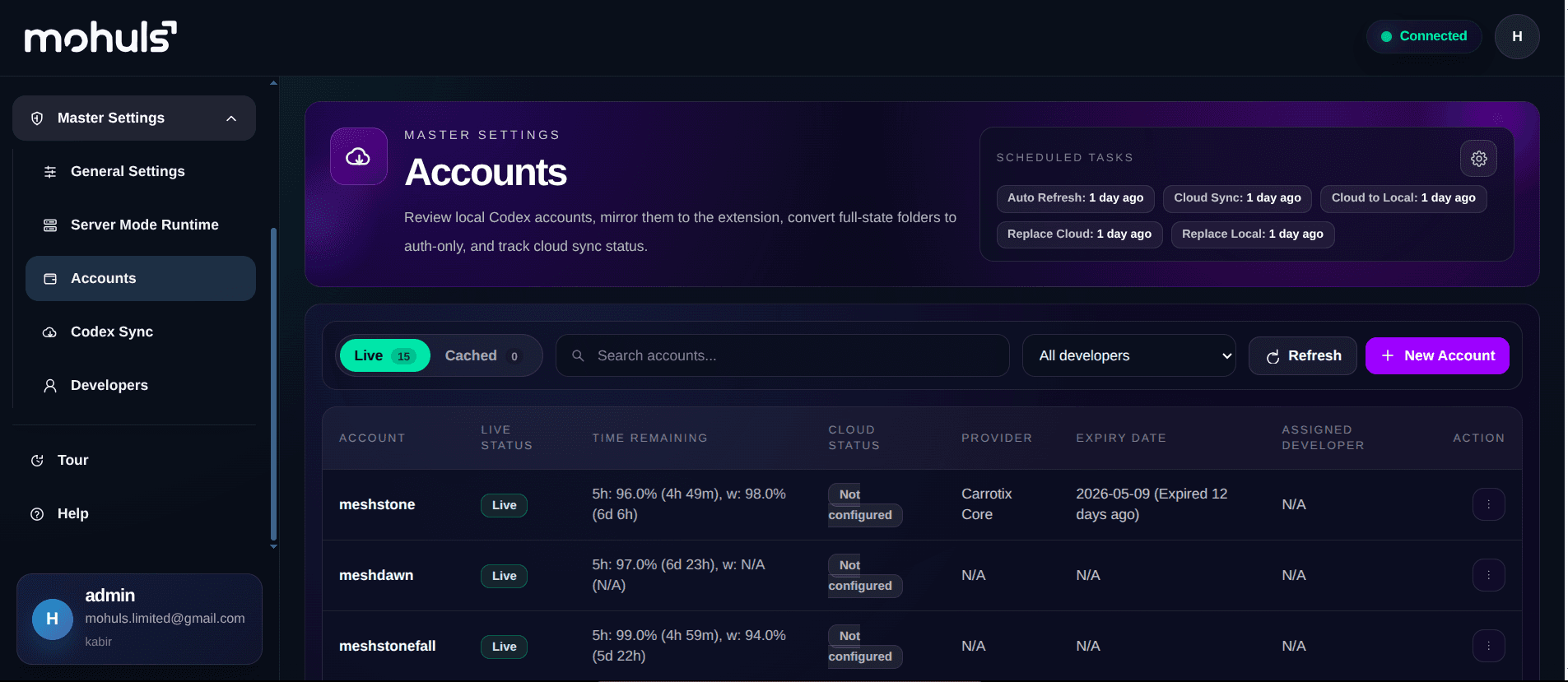This screenshot has width=1568, height=682.
Task: Click the Live badge for meshstone
Action: tap(504, 505)
